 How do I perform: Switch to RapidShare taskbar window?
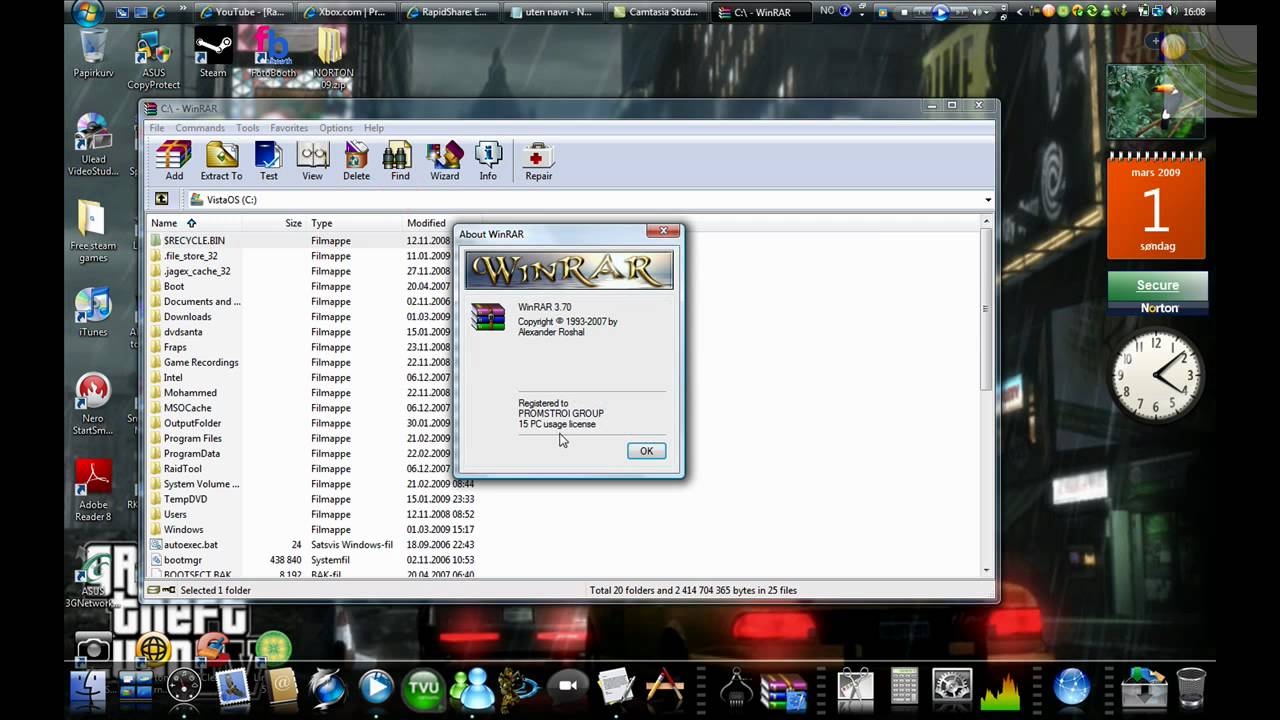(447, 12)
